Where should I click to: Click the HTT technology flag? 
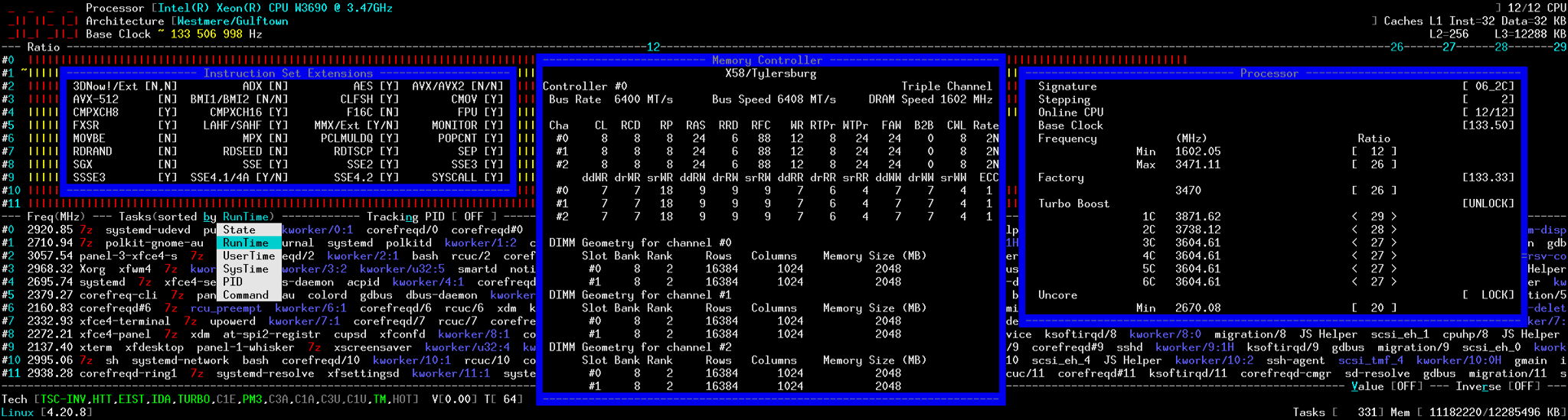[102, 399]
